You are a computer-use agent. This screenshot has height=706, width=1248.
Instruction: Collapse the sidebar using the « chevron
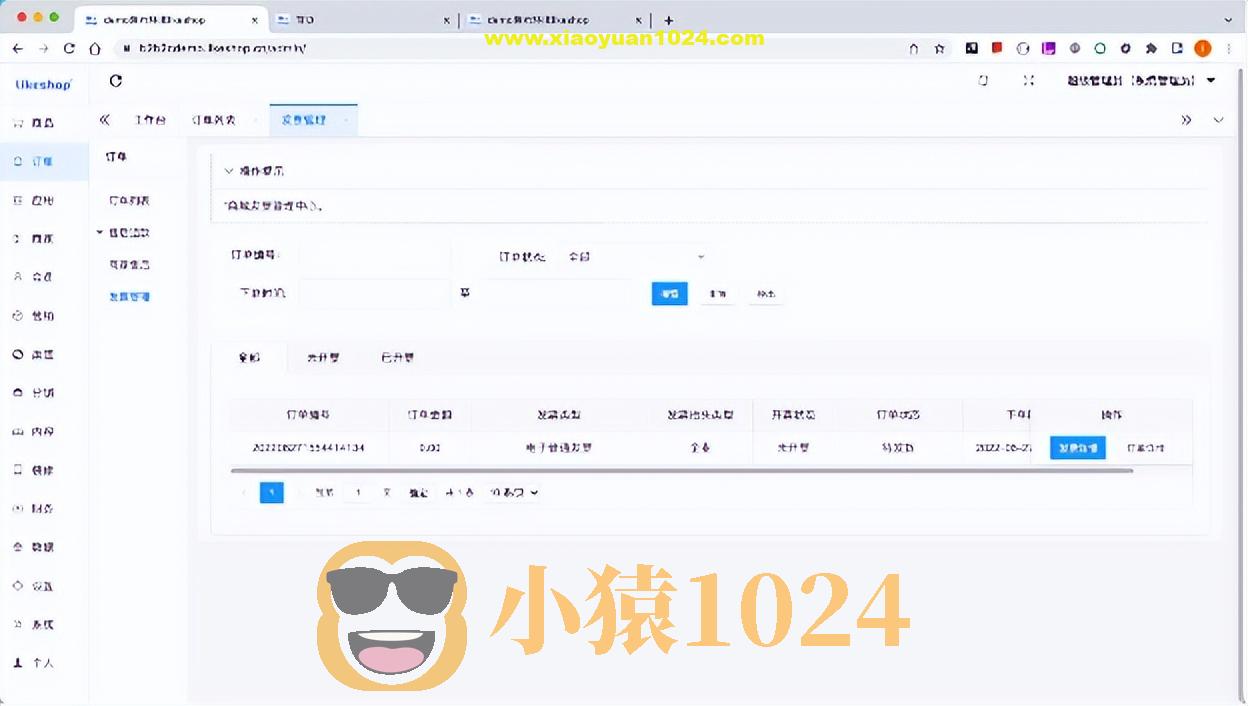pos(104,119)
